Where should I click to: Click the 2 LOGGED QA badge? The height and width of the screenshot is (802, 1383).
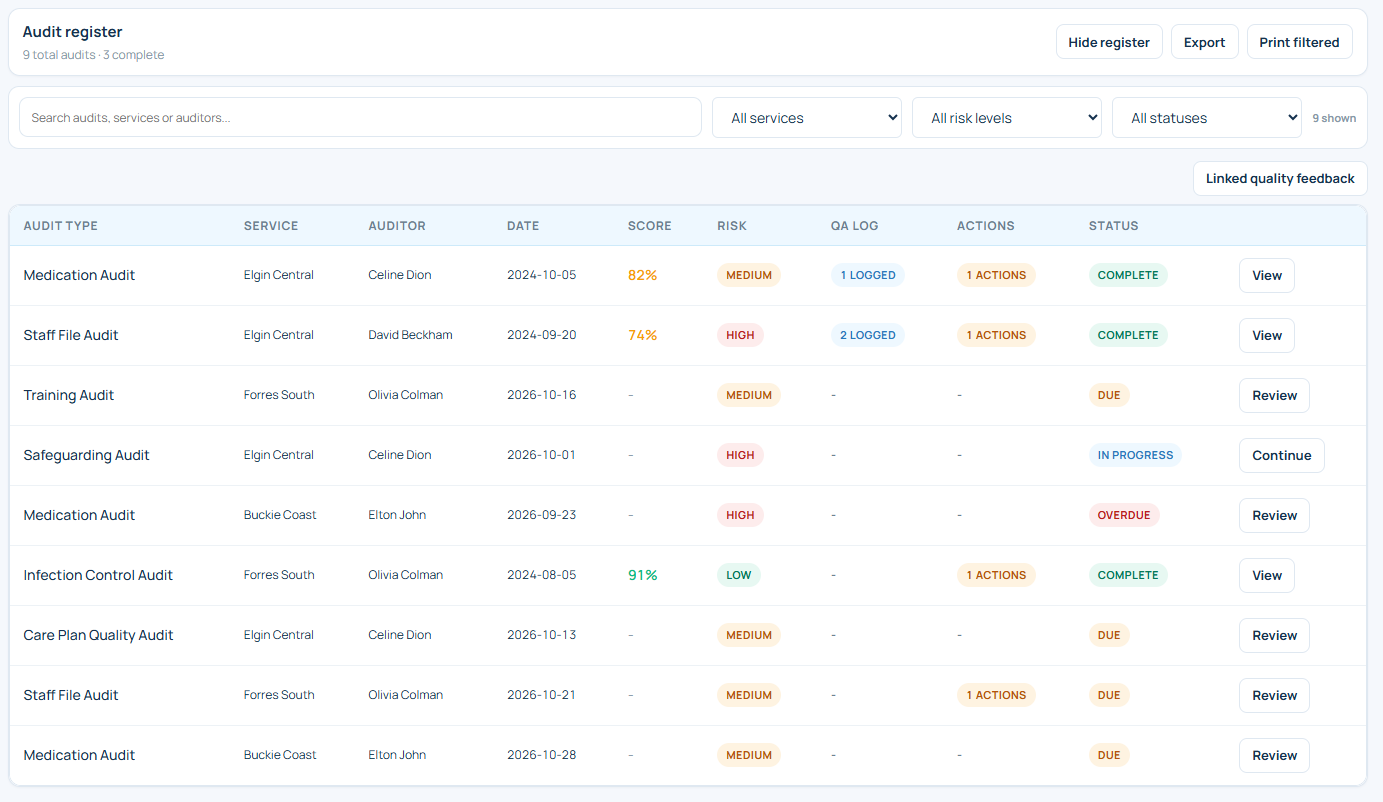[868, 335]
